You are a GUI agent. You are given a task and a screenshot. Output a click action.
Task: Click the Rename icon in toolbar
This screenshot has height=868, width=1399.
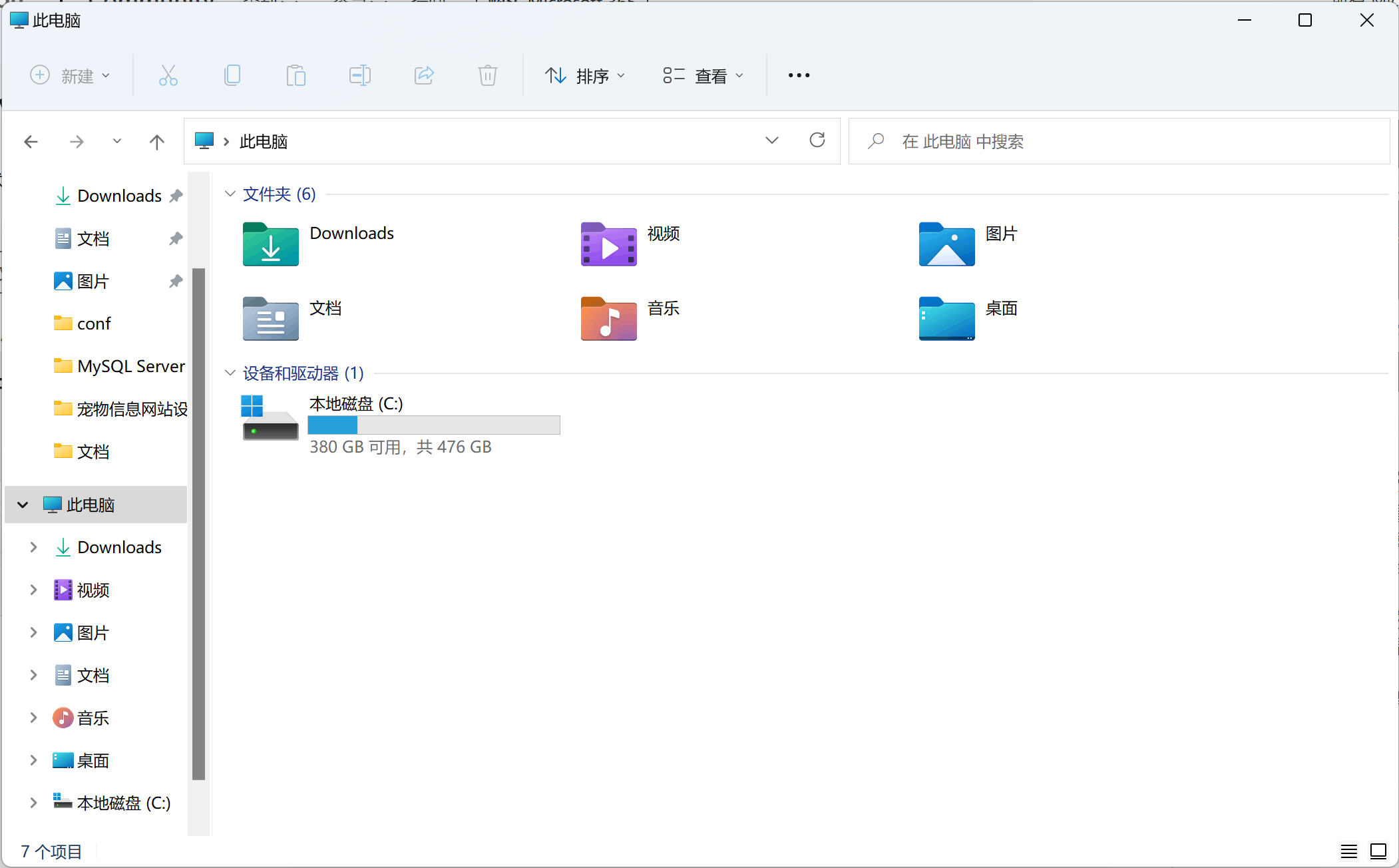coord(359,75)
